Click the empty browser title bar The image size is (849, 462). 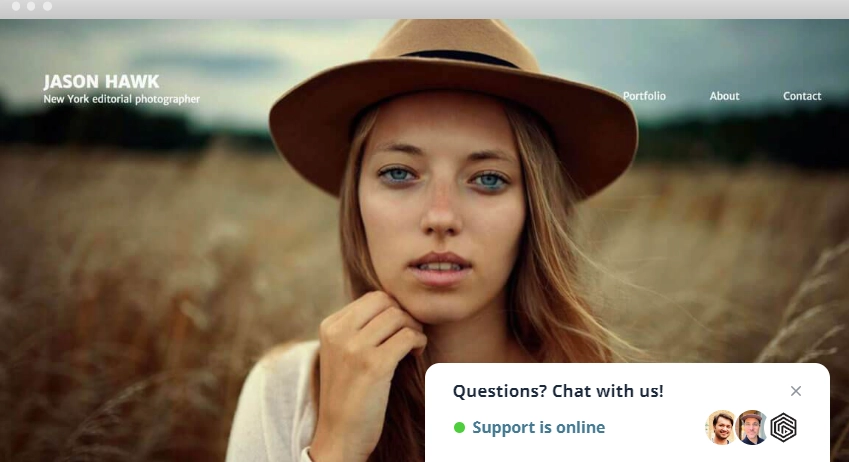pyautogui.click(x=433, y=9)
